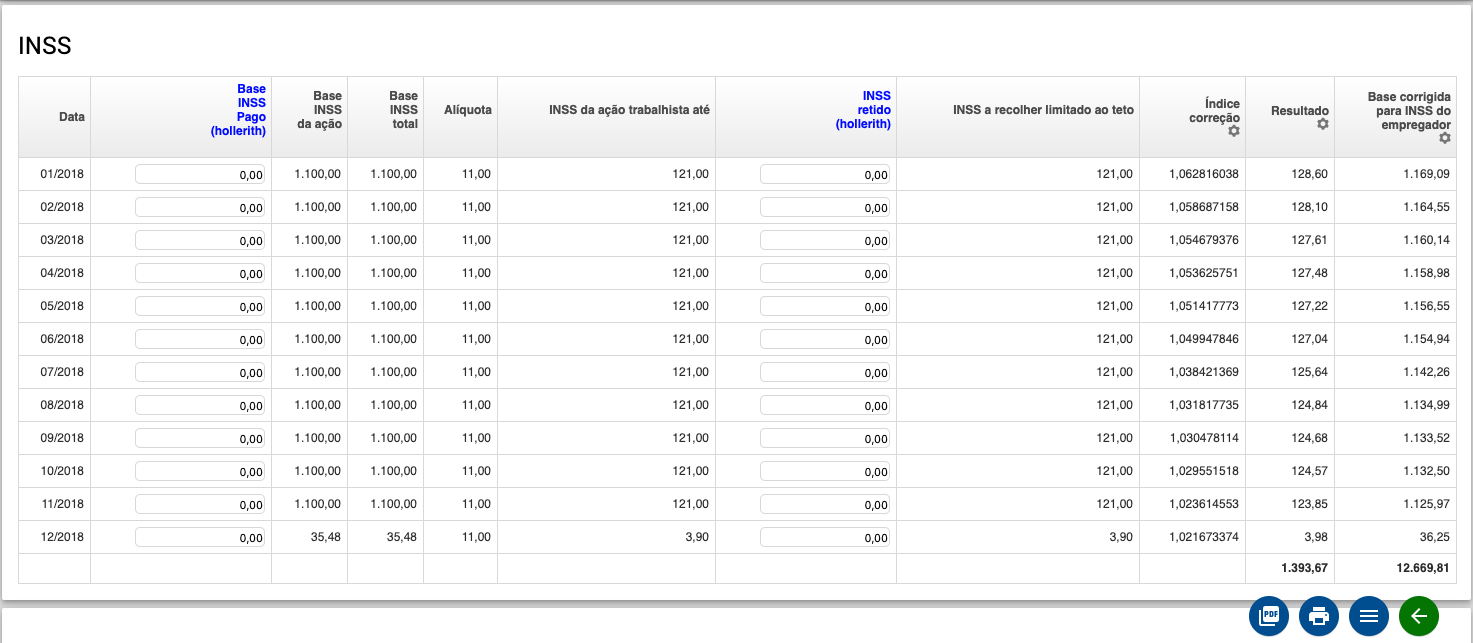The width and height of the screenshot is (1473, 643).
Task: Edit INSS retido field for 10/2018
Action: click(825, 471)
